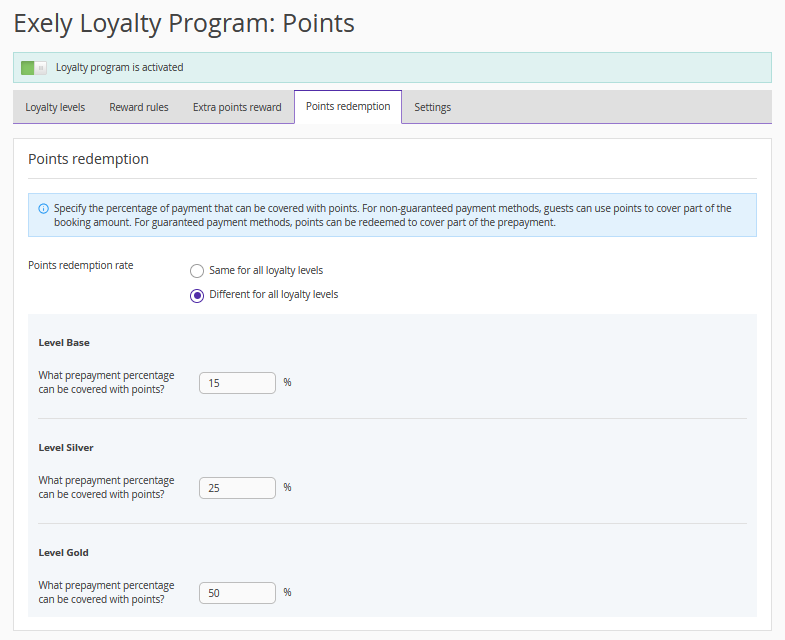Click the Level Base percentage field
Screen dimensions: 785x640
pos(237,383)
